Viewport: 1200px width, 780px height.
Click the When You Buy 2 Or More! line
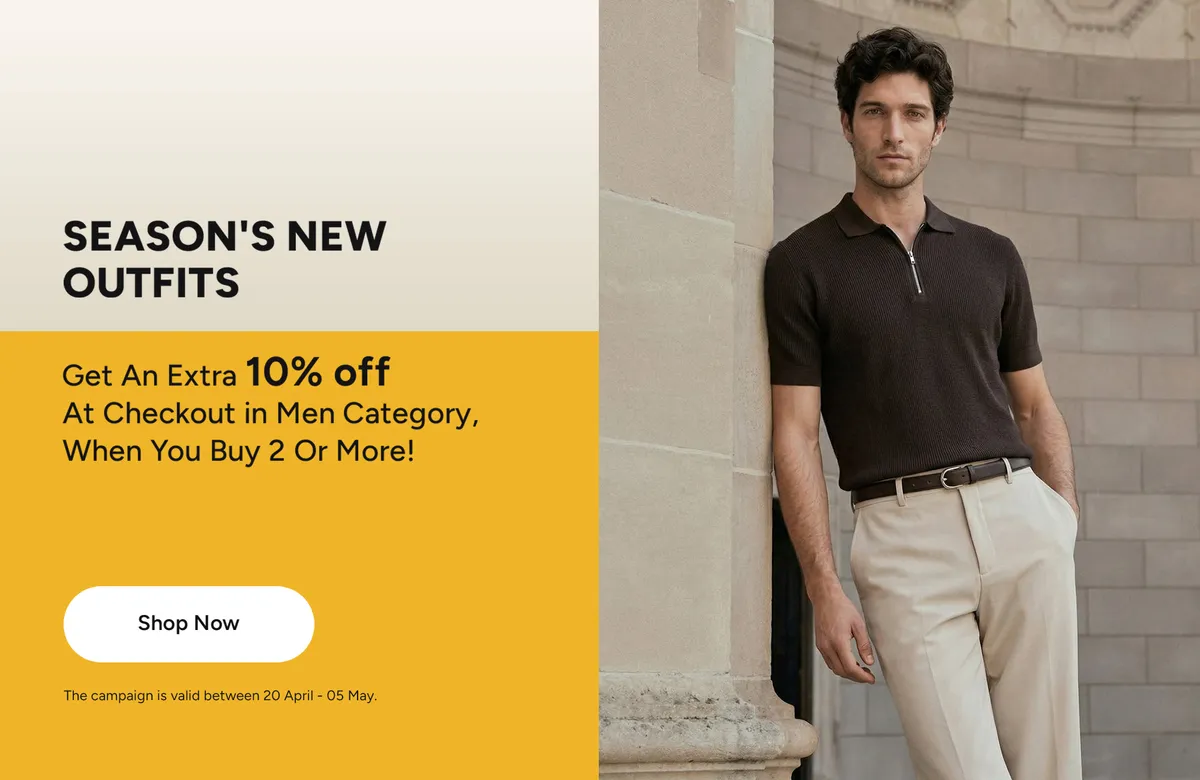point(238,451)
